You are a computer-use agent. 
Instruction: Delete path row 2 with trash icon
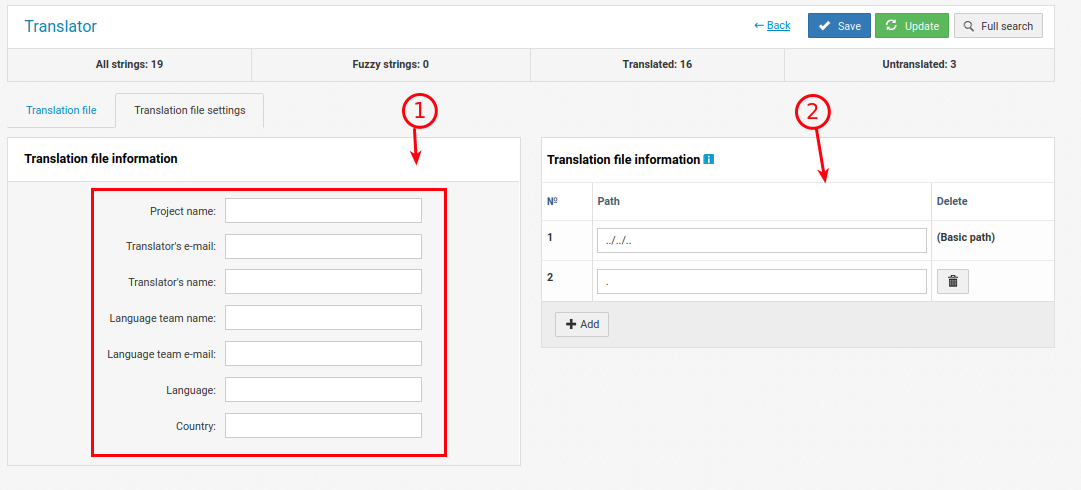coord(953,281)
